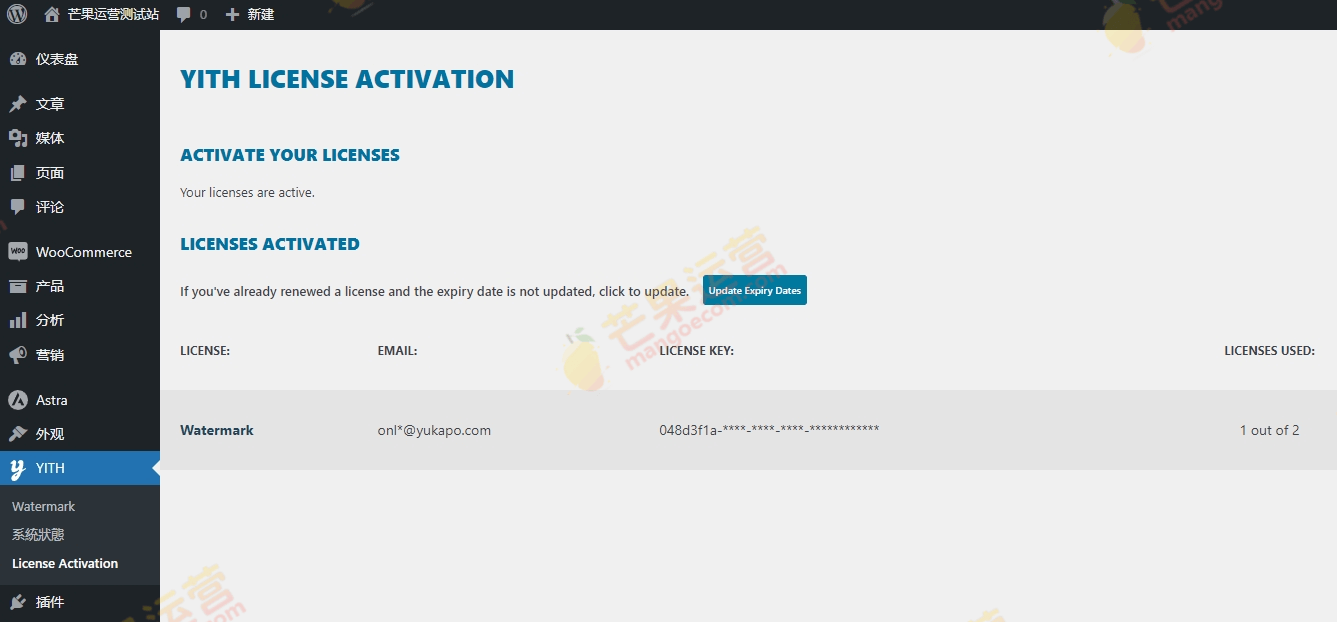Open the 系統狀態 submenu link
Screen dimensions: 1337x622
point(38,535)
